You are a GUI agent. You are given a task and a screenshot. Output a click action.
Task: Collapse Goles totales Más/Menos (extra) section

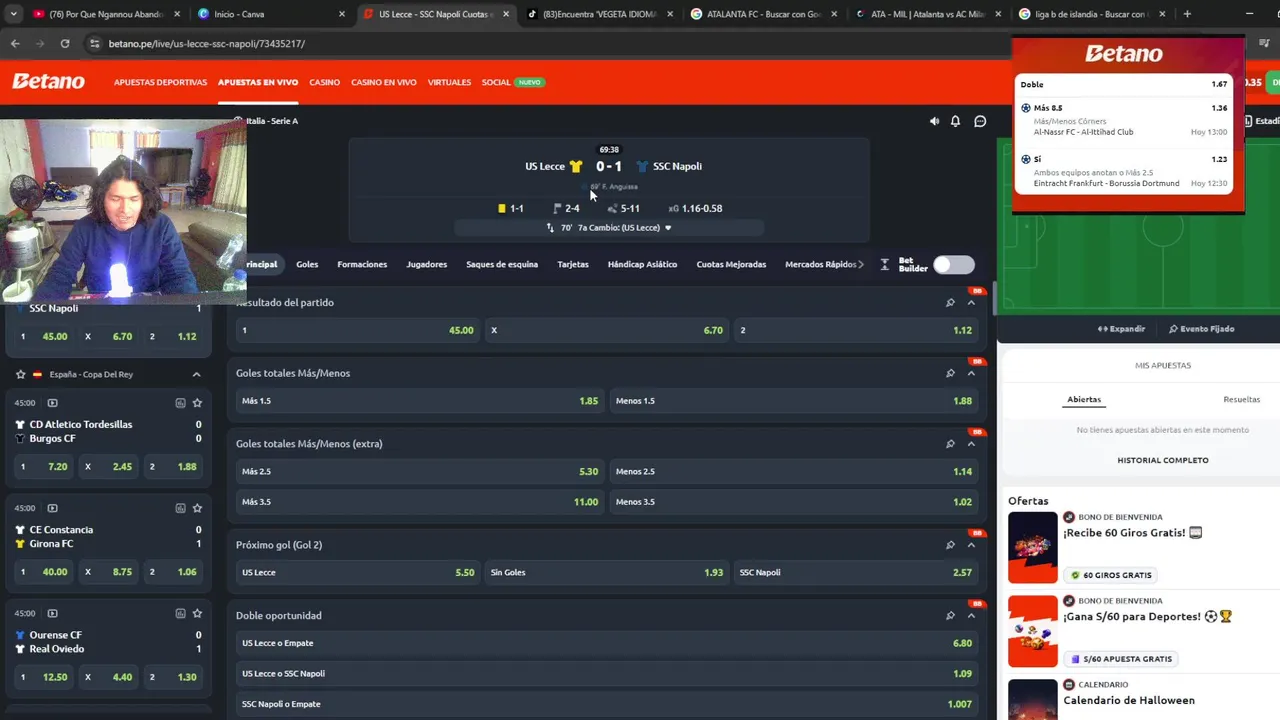point(971,444)
